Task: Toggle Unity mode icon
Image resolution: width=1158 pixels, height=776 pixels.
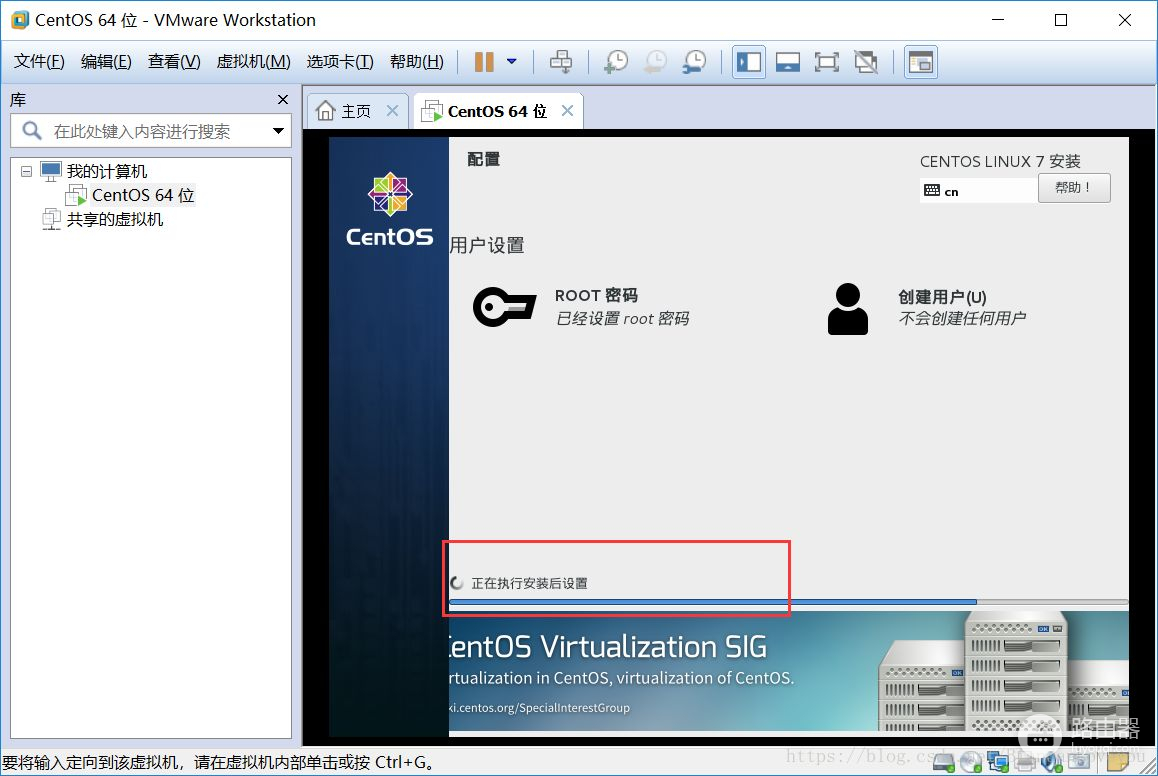Action: [x=865, y=62]
